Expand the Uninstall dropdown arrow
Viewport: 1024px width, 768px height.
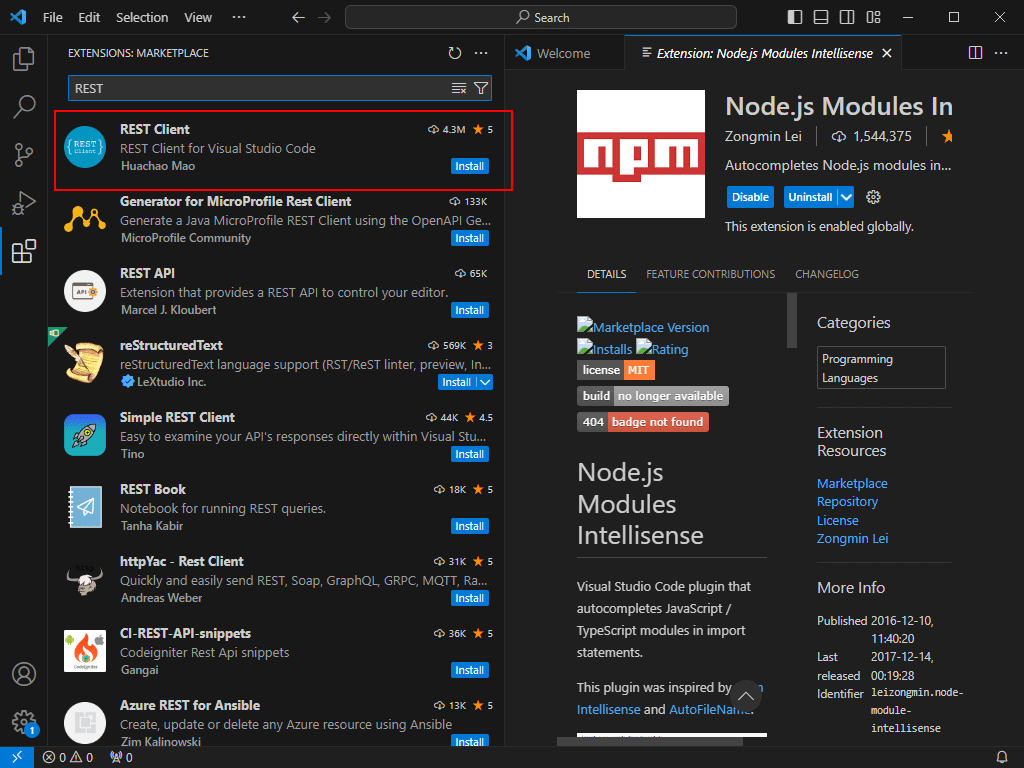click(x=846, y=197)
